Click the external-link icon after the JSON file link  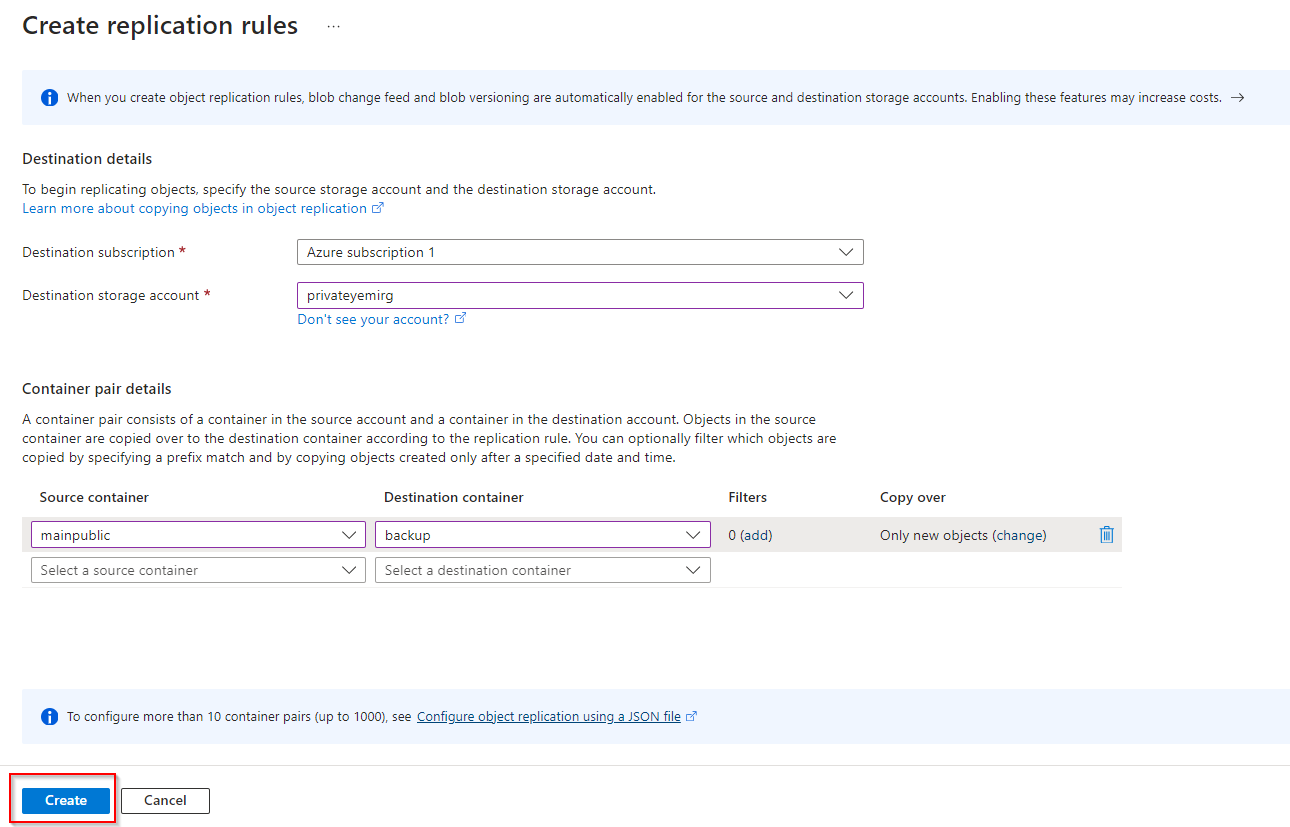(691, 717)
